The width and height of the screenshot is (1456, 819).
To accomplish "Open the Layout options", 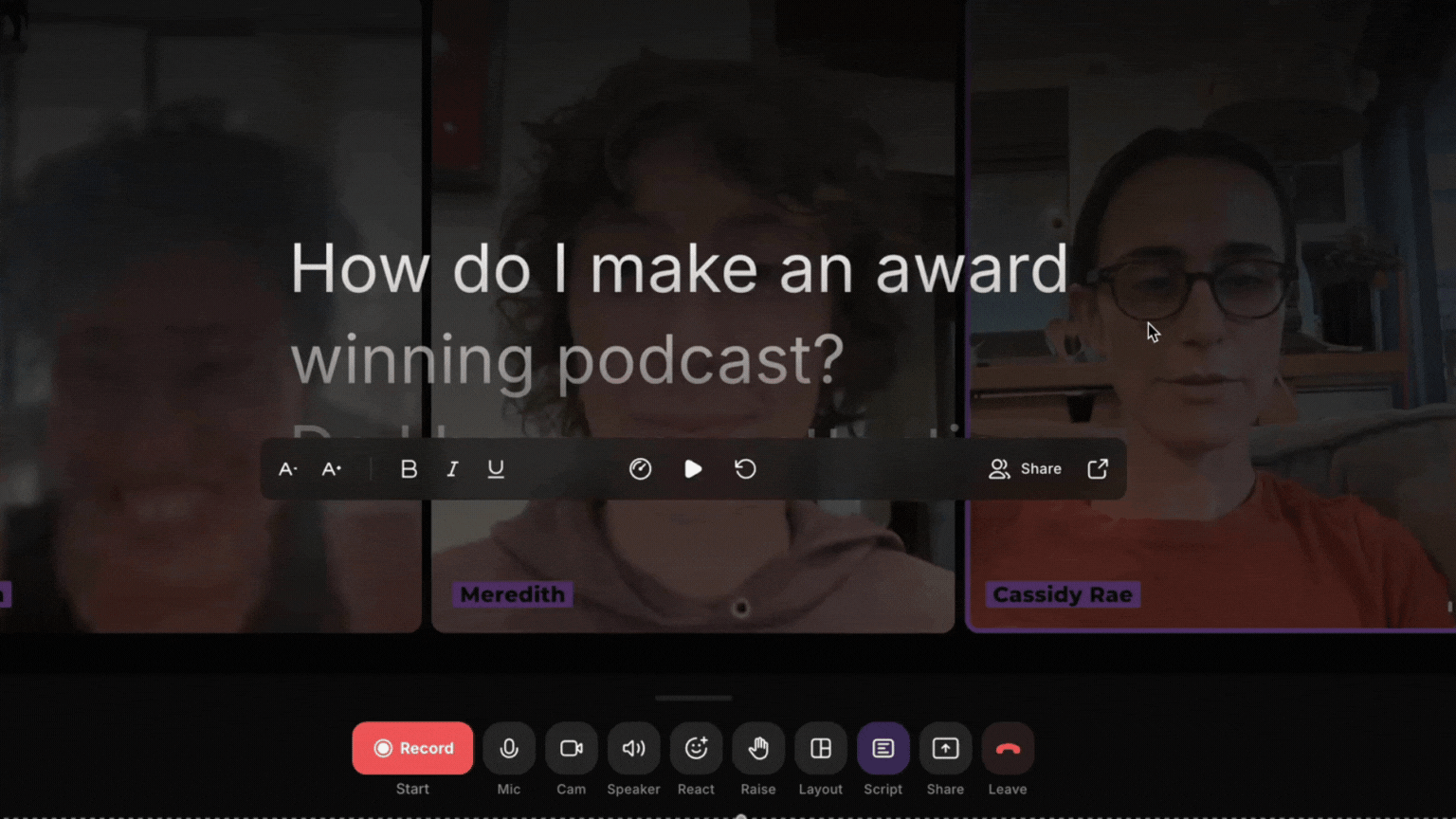I will [x=821, y=748].
